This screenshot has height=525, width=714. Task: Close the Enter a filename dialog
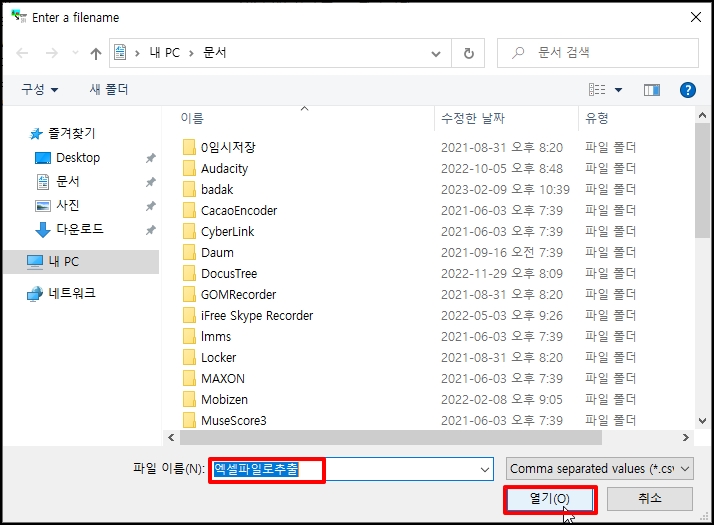(x=695, y=17)
